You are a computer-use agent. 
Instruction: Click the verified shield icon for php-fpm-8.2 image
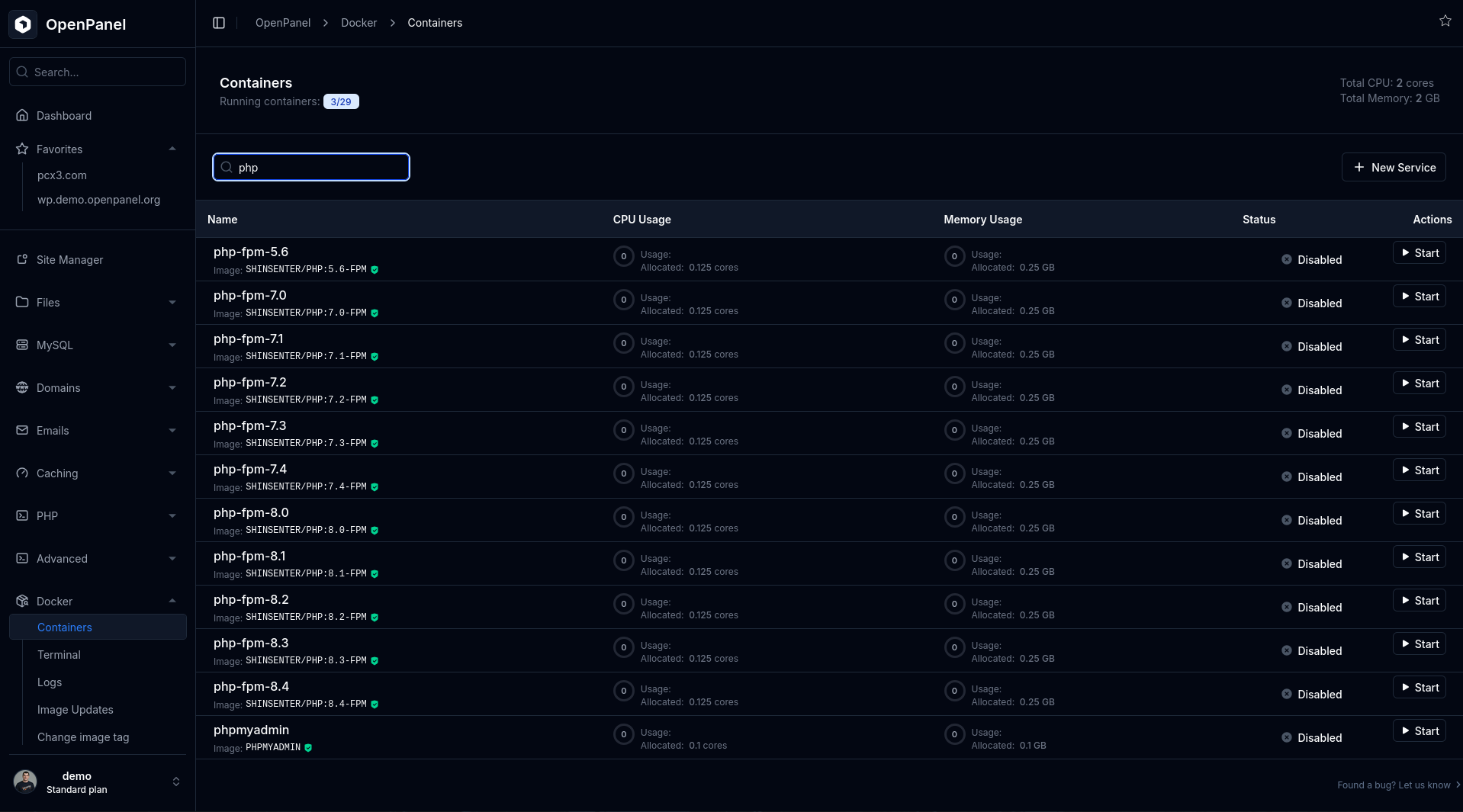pos(375,618)
